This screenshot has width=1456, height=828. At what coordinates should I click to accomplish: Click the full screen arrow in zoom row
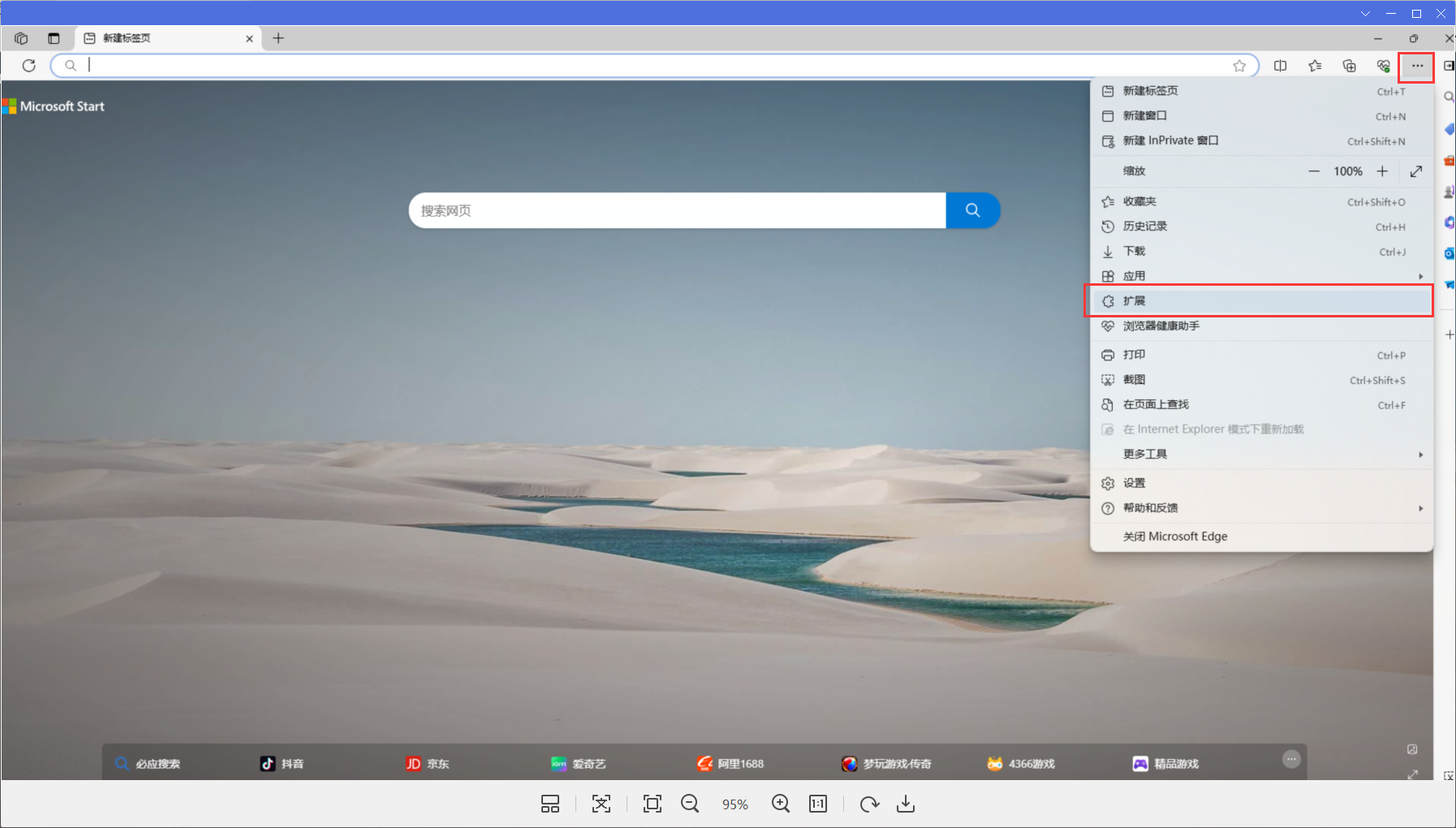coord(1416,171)
